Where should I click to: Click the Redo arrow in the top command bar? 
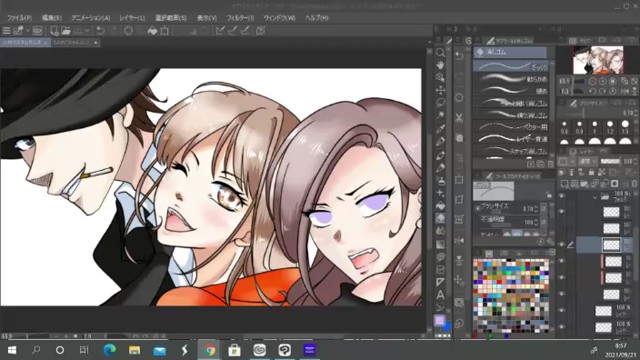[x=114, y=31]
